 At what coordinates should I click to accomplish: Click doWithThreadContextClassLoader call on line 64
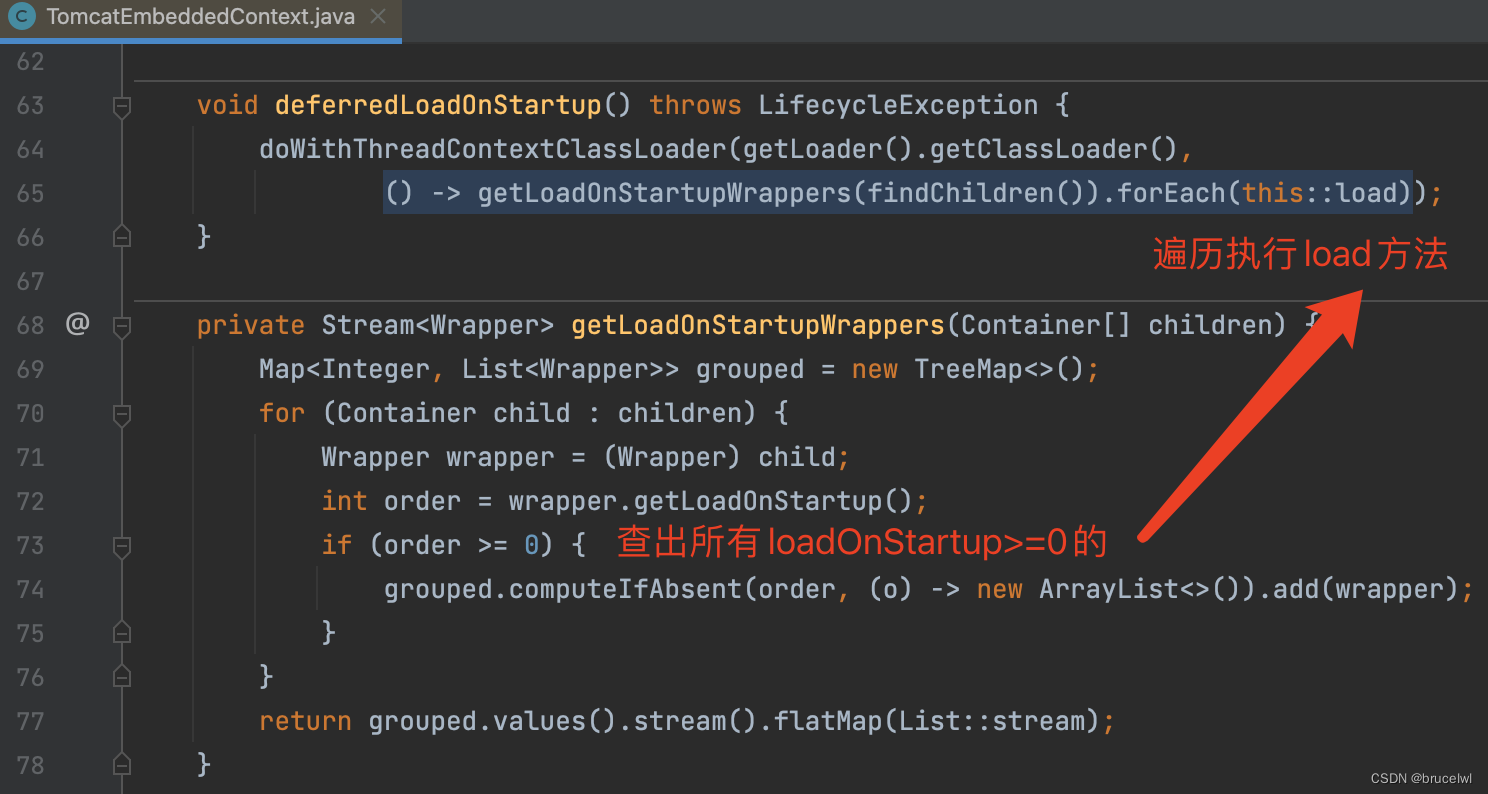tap(494, 149)
